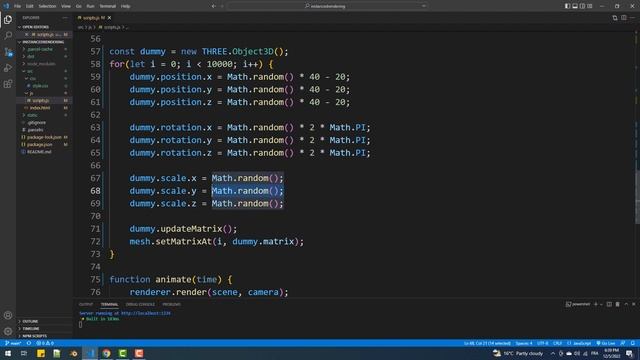Close the script.js editor tab
Screen dimensions: 640x360
(109, 18)
